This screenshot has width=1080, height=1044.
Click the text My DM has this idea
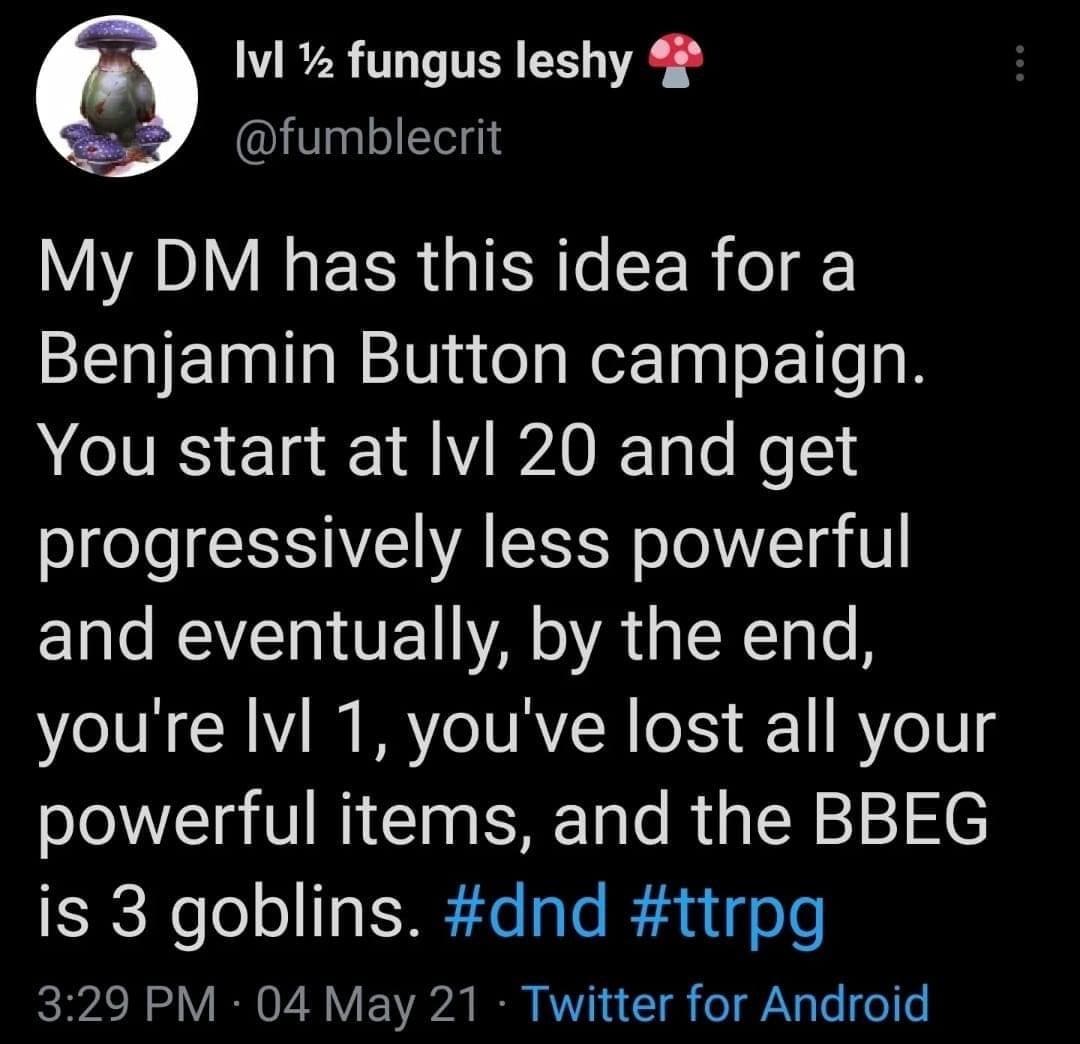(363, 267)
